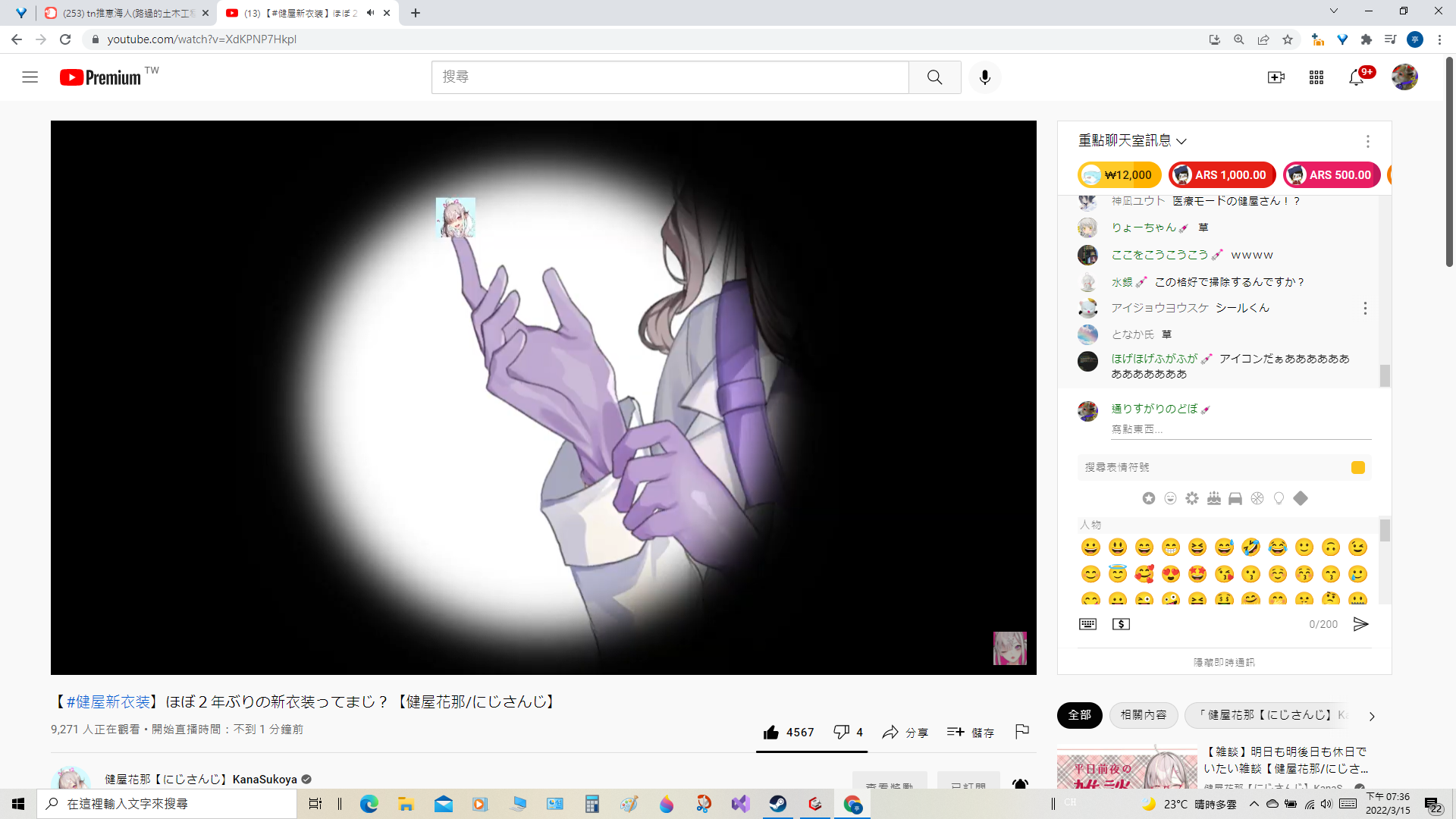Screen dimensions: 1456x819
Task: Hide live chat via 隱藏即時通訊
Action: (x=1224, y=662)
